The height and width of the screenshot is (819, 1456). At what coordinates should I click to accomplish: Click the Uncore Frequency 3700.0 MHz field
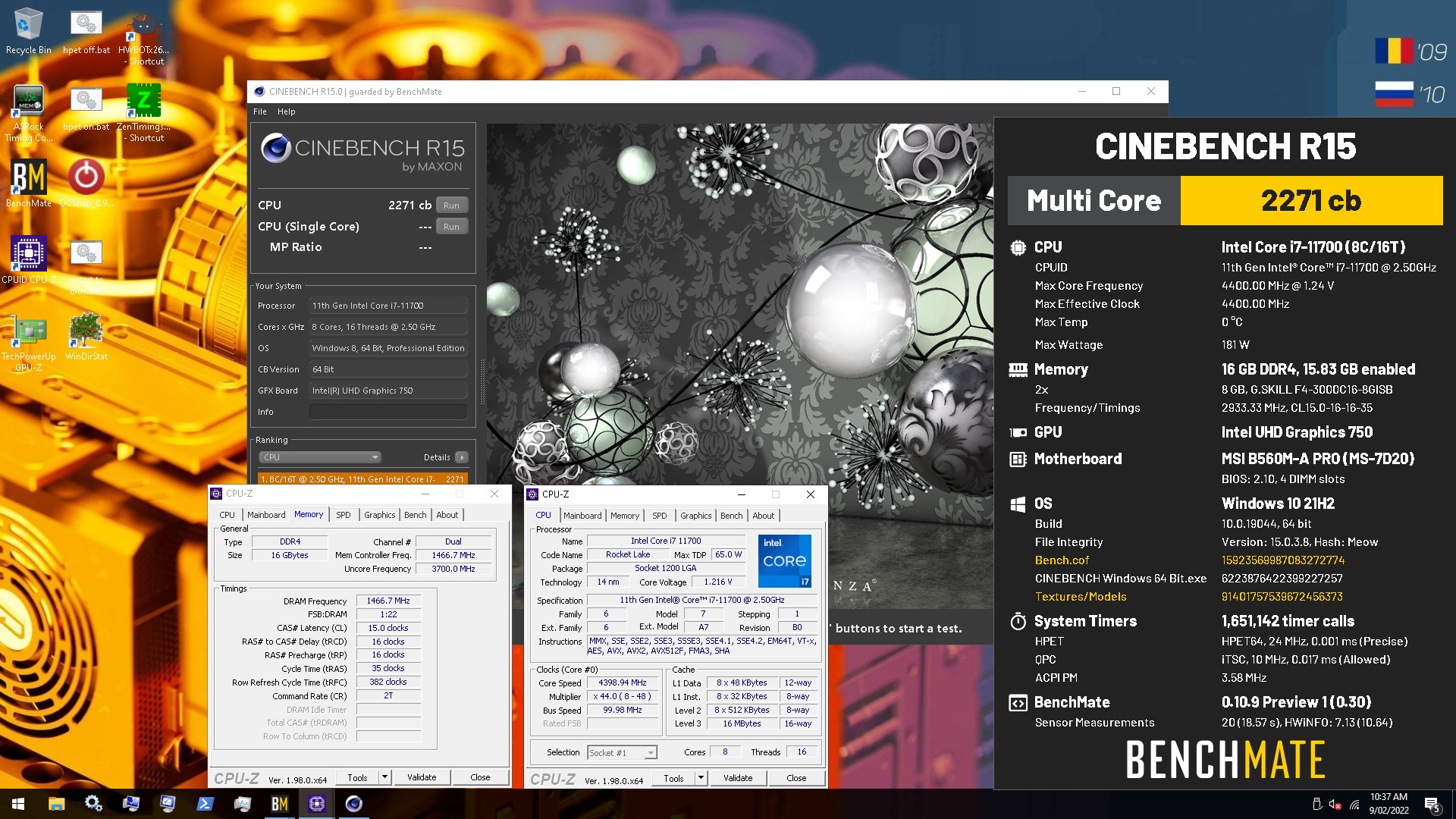tap(453, 569)
